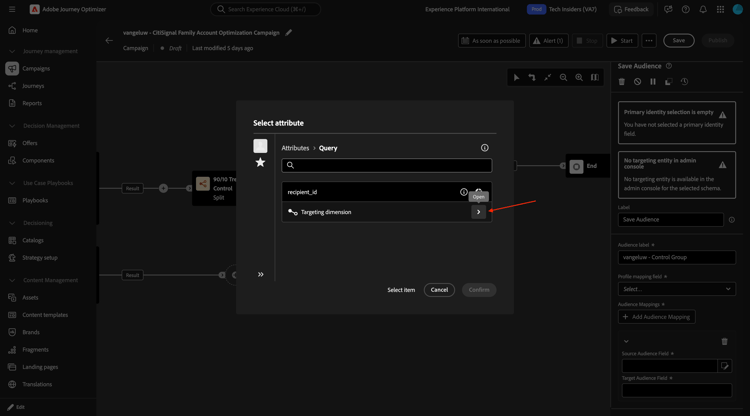The image size is (750, 416).
Task: Open the Alert (1) button
Action: (549, 41)
